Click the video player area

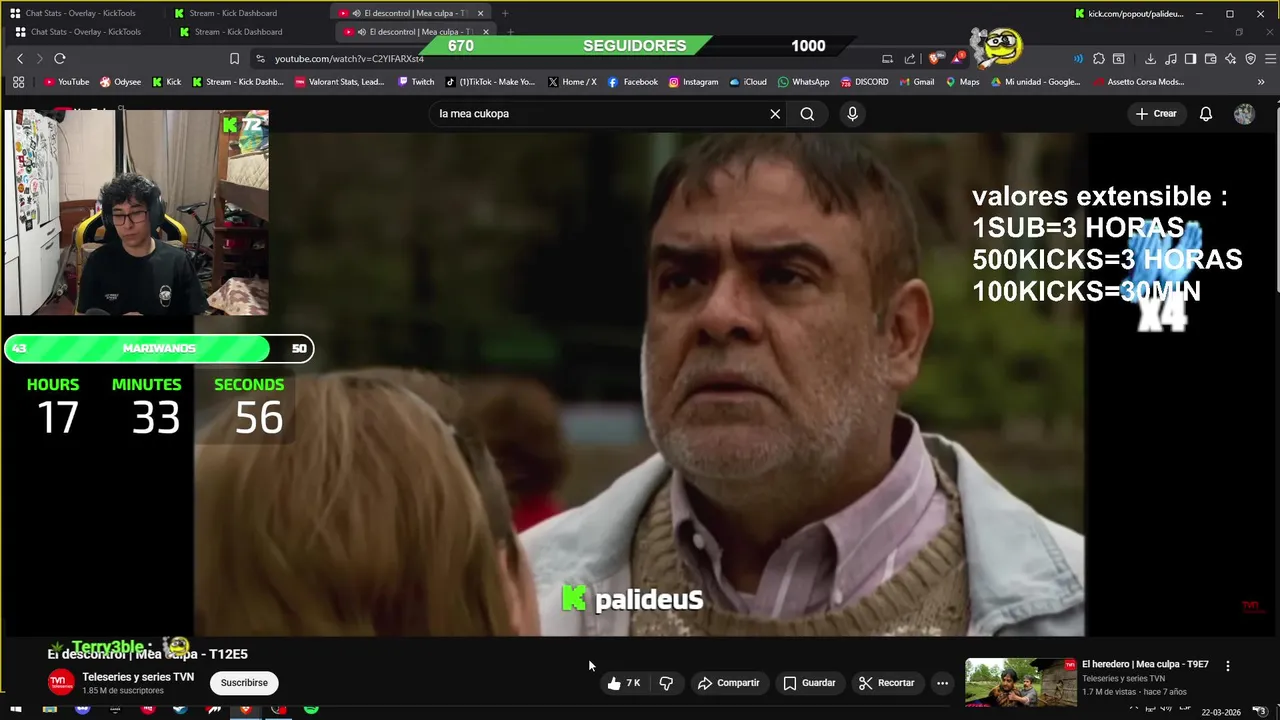640,384
